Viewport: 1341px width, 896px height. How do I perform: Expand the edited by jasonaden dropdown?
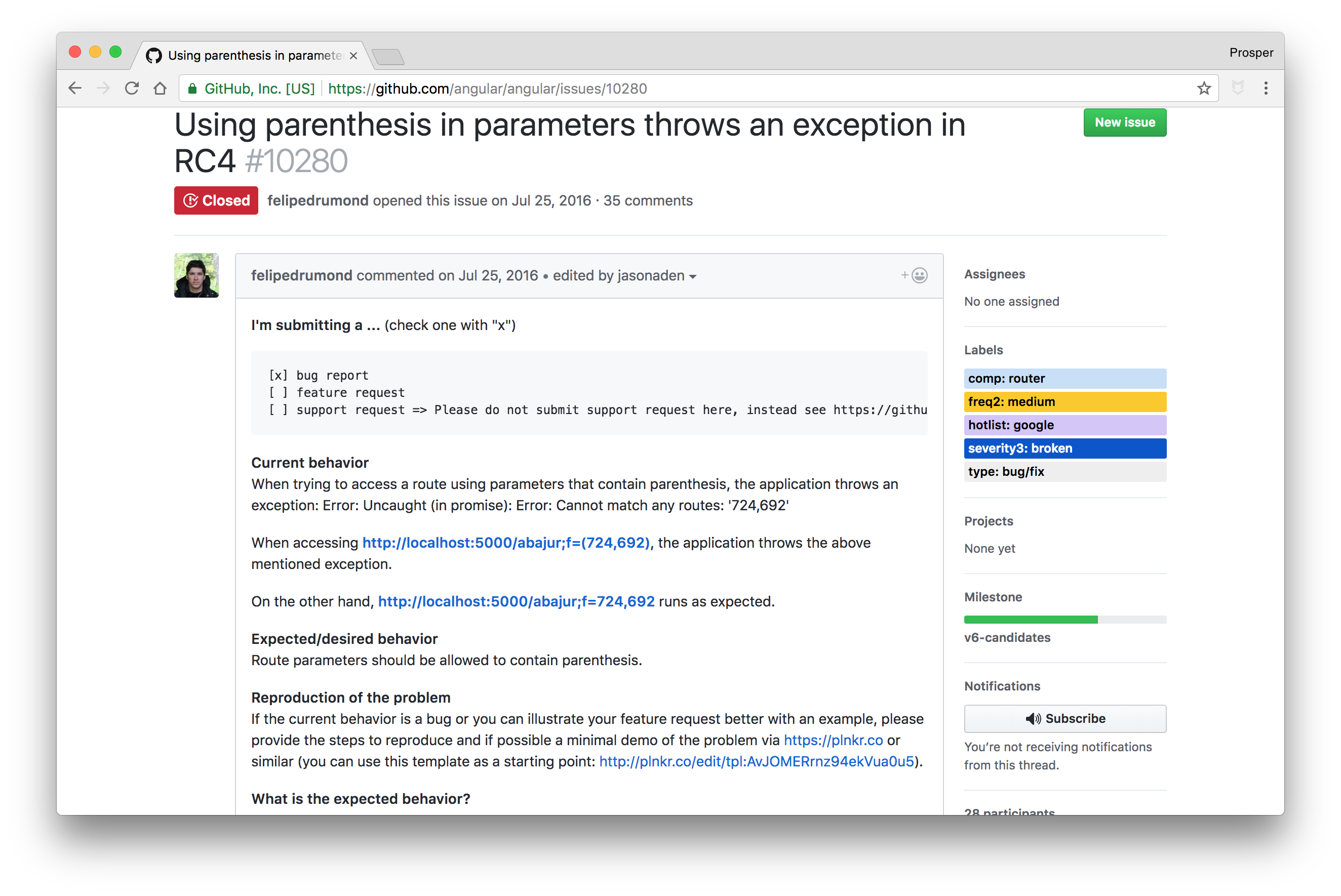point(693,276)
